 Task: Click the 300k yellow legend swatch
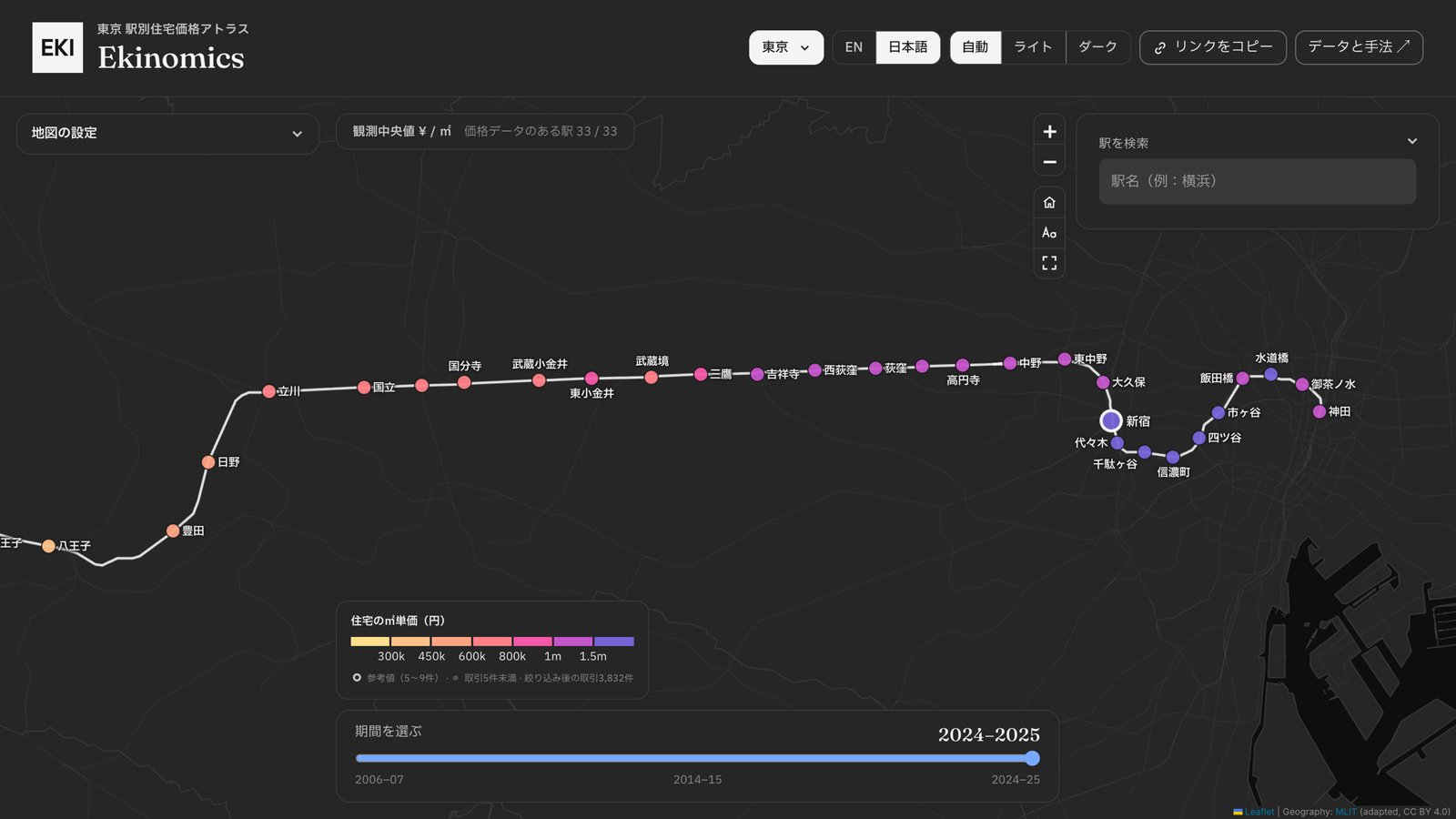pyautogui.click(x=369, y=642)
